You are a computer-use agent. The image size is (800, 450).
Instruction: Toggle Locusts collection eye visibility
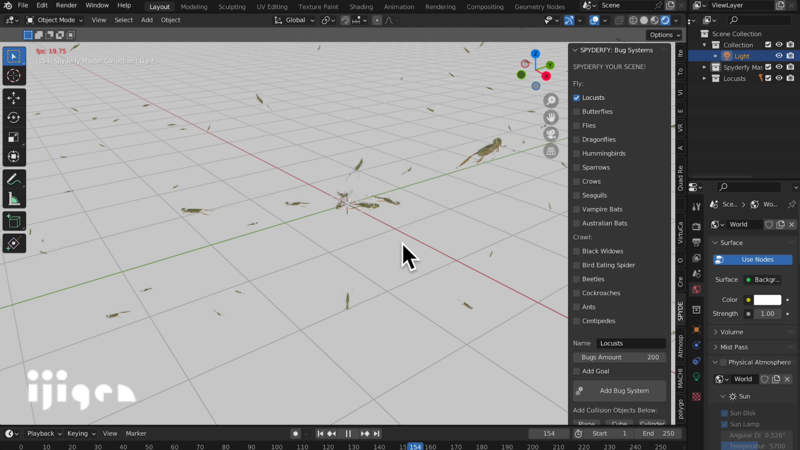tap(779, 79)
